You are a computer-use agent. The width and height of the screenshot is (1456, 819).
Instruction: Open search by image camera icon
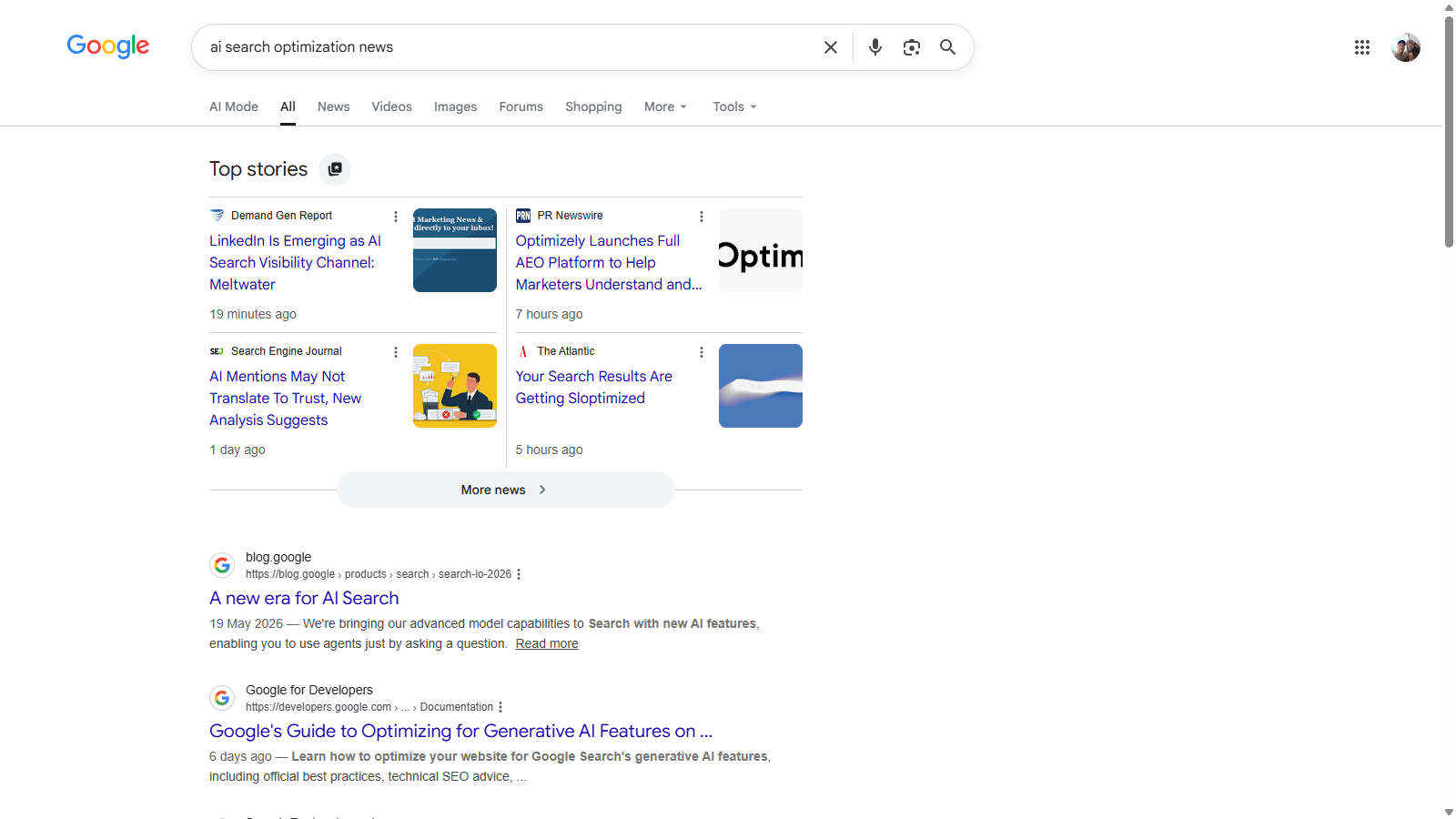(x=911, y=47)
